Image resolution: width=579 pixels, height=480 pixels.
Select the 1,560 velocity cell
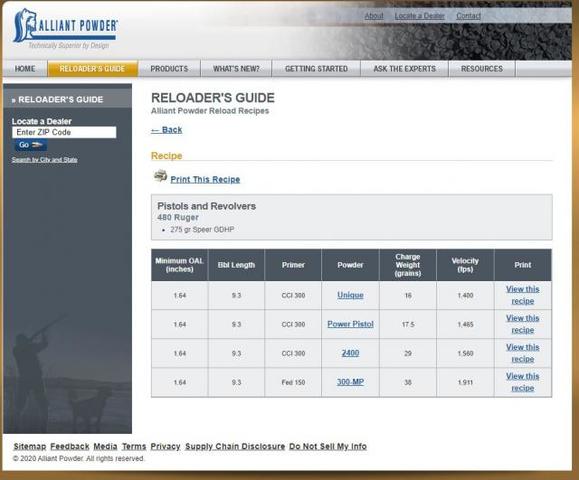click(x=465, y=353)
